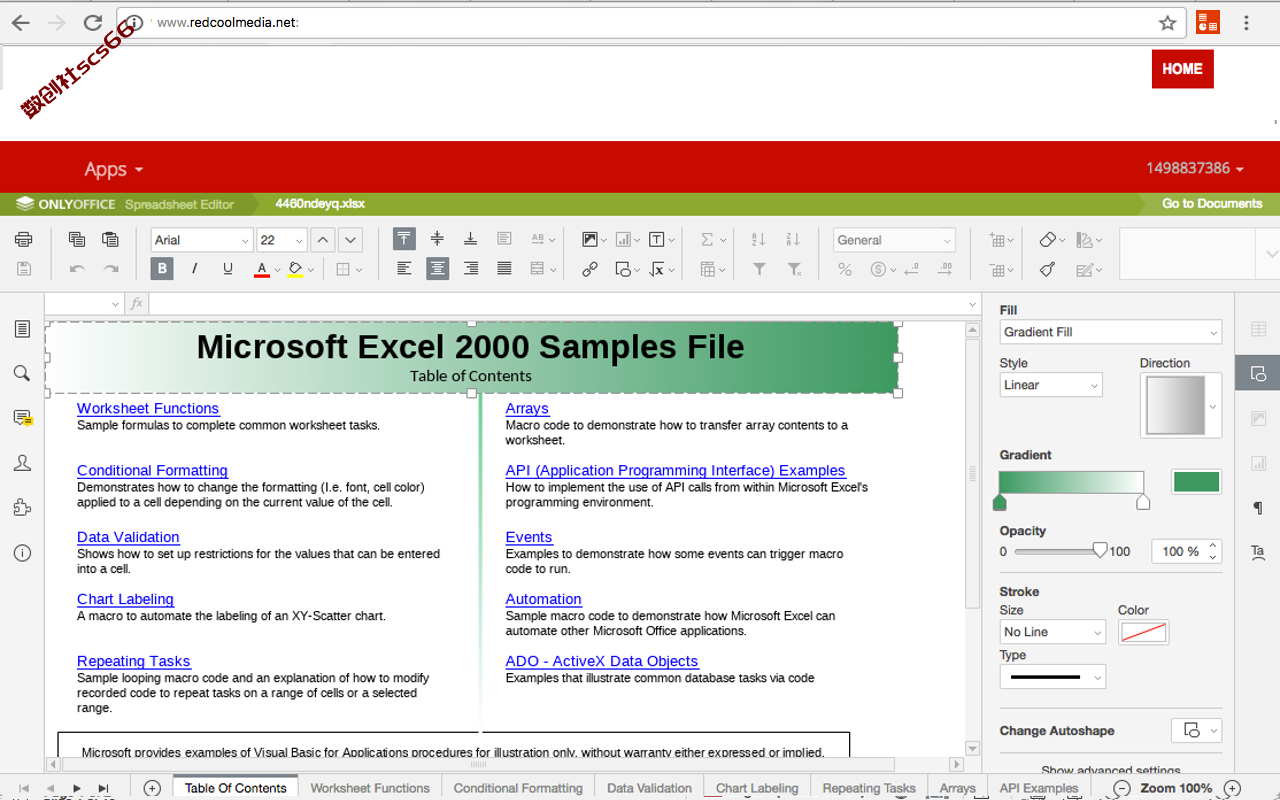
Task: Open Text Art settings in right sidebar
Action: [1258, 552]
